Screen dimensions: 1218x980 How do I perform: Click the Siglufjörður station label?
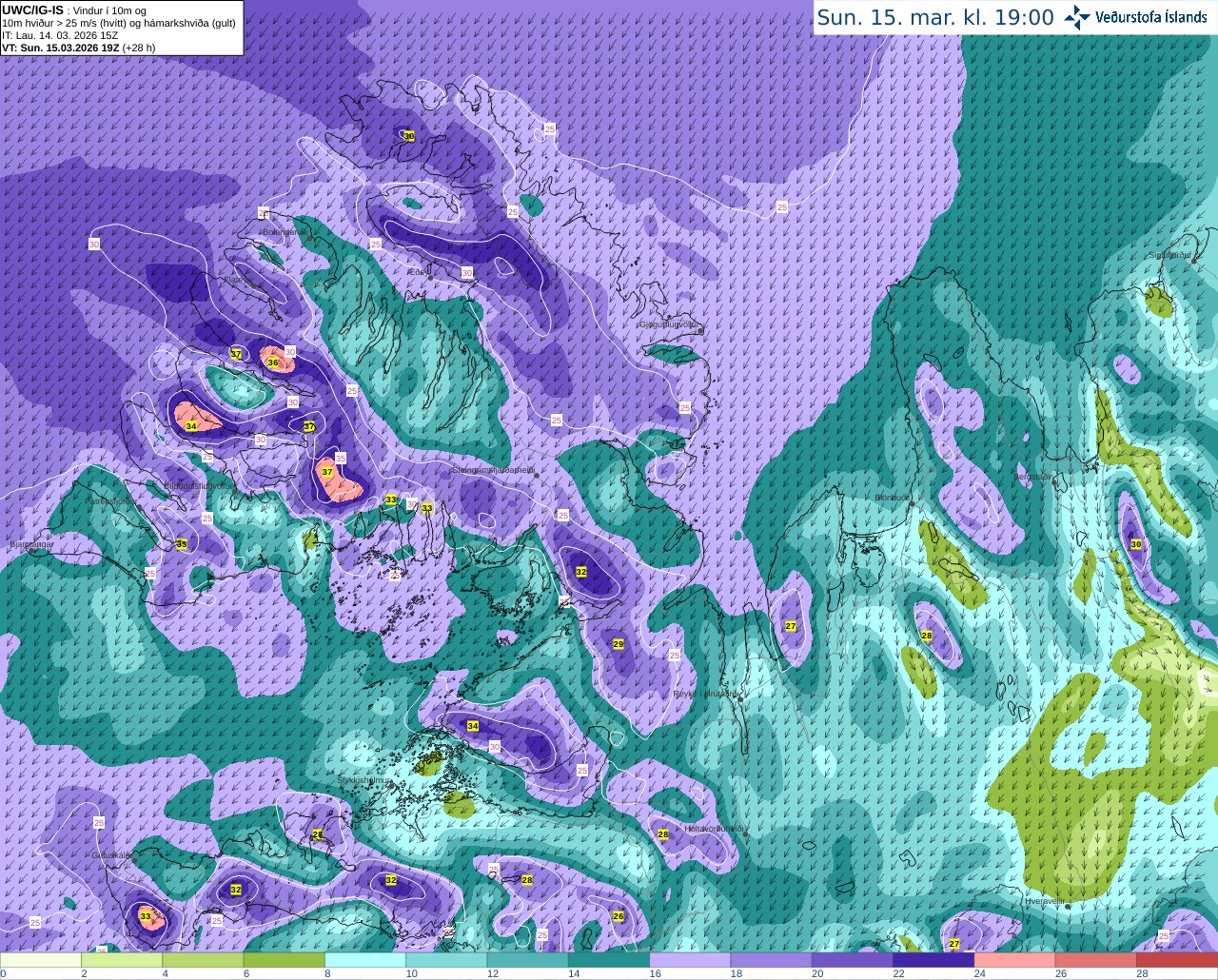(x=1170, y=255)
